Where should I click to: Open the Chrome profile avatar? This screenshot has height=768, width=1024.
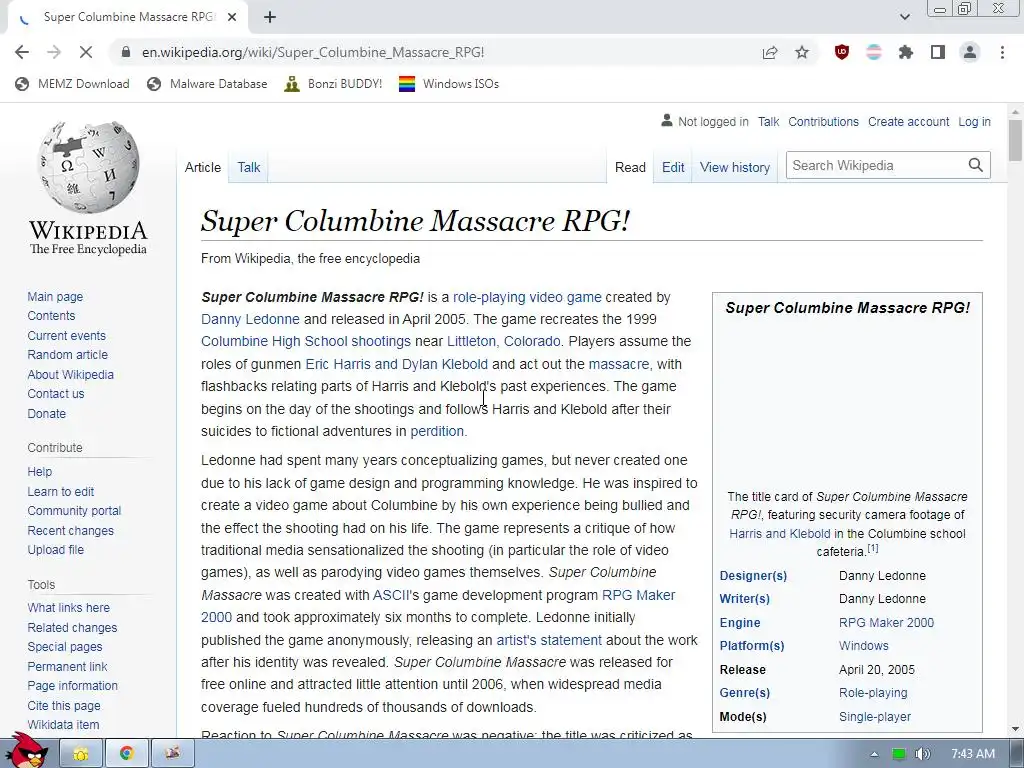coord(970,52)
